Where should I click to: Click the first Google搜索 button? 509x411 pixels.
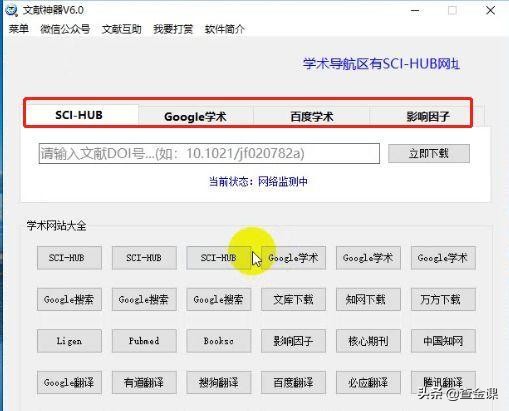click(69, 299)
